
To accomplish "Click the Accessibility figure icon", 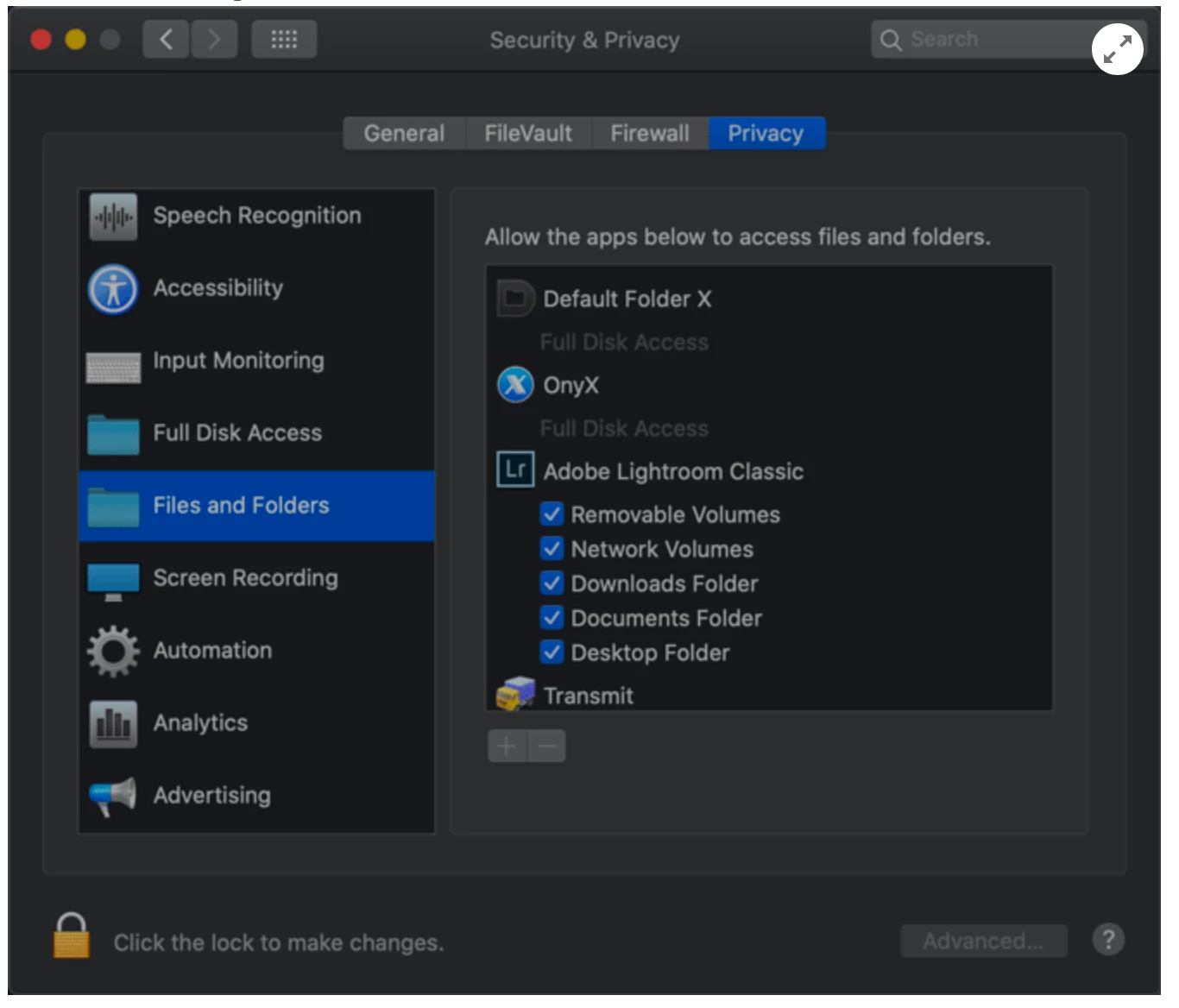I will [113, 289].
